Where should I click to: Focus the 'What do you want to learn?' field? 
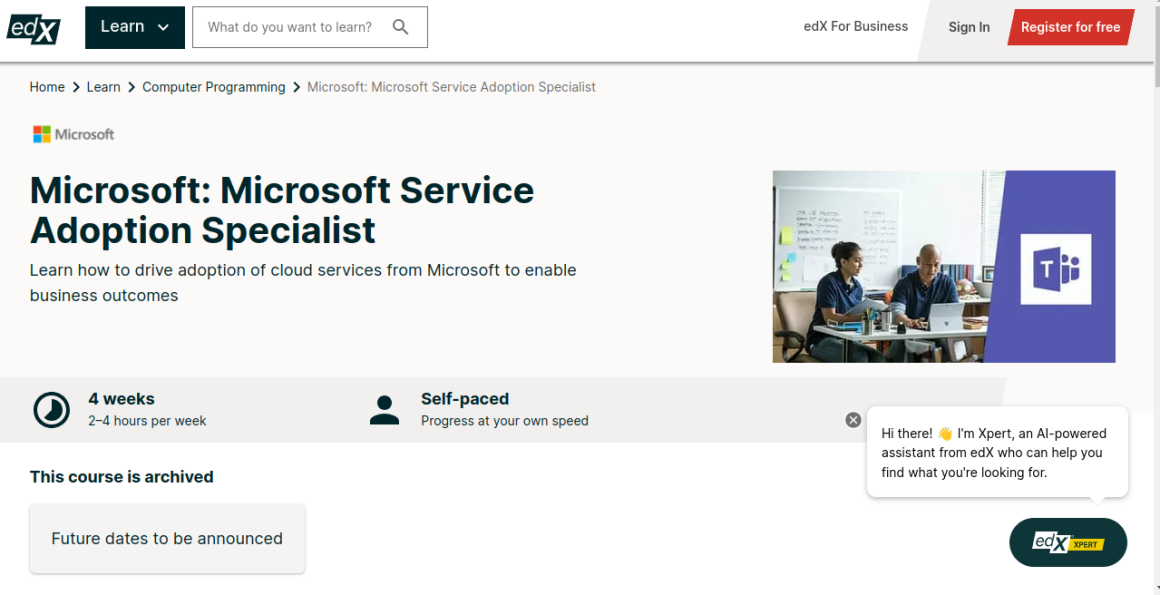click(290, 27)
